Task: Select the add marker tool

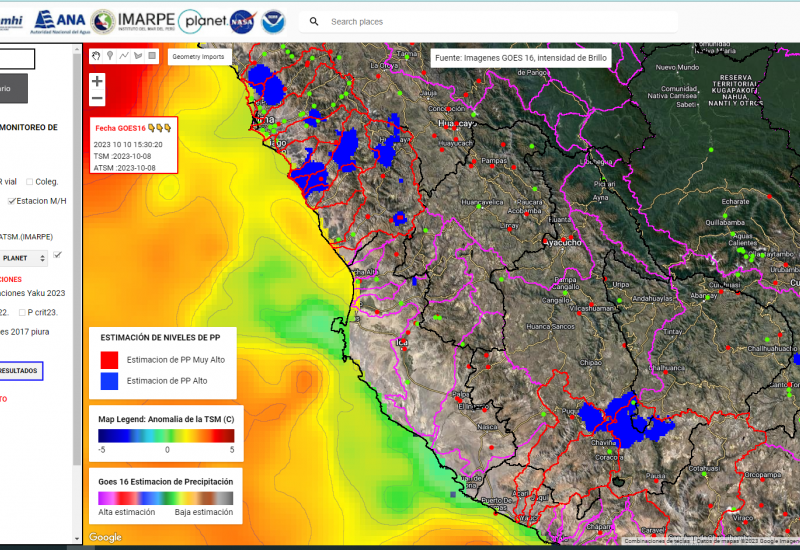Action: pyautogui.click(x=110, y=56)
